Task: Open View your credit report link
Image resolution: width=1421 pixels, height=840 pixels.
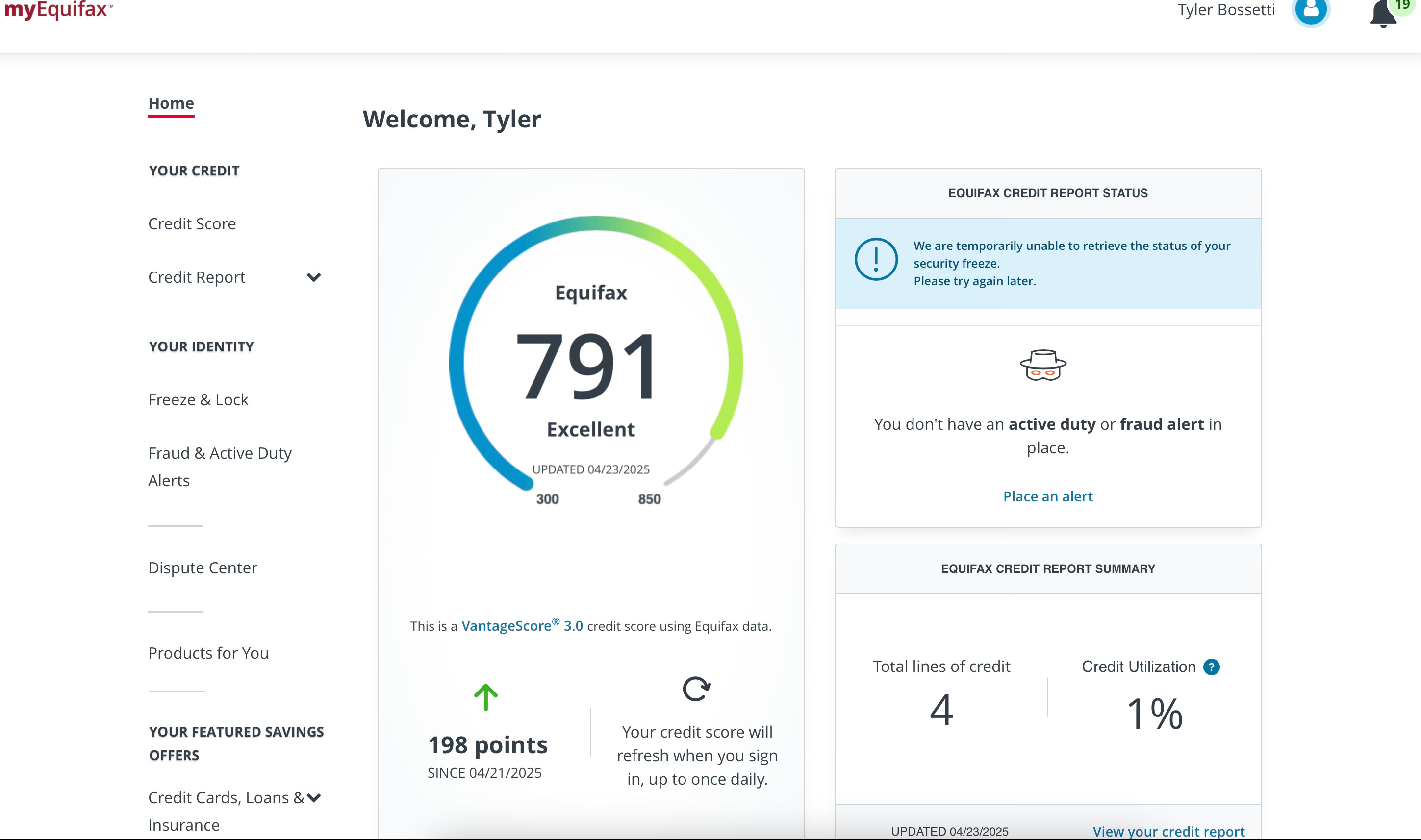Action: click(x=1168, y=831)
